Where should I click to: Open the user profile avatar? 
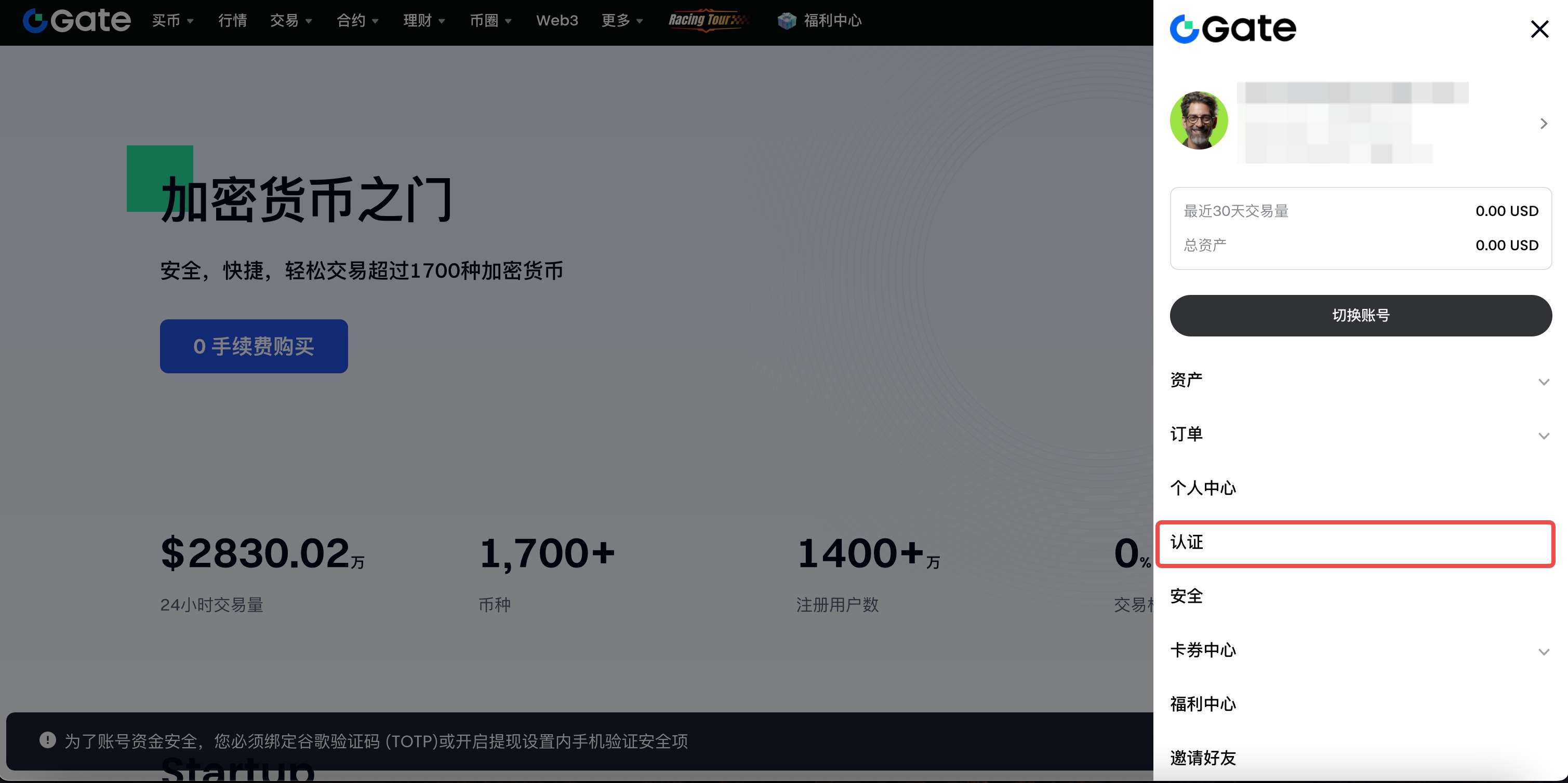point(1199,120)
